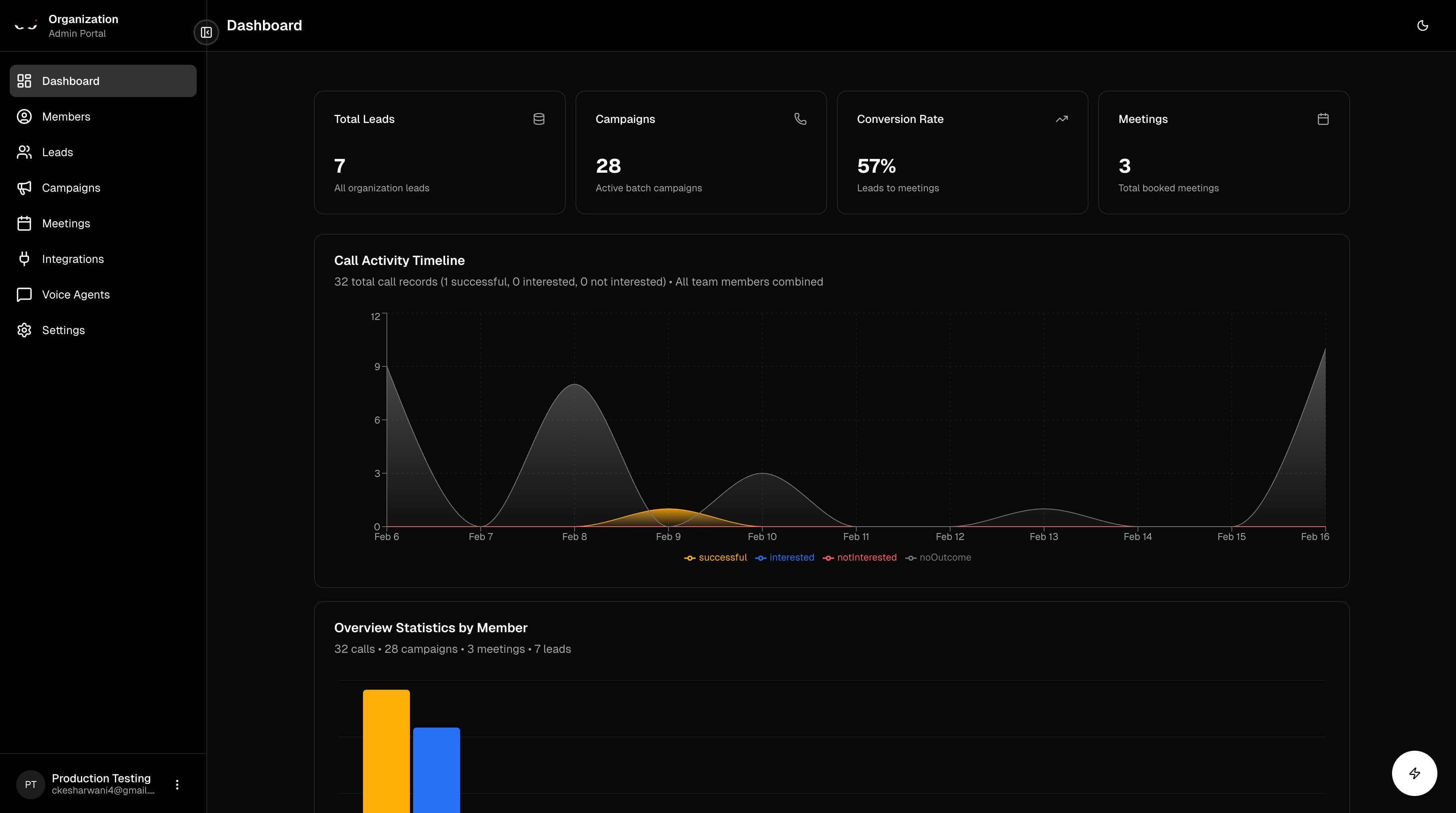The height and width of the screenshot is (813, 1456).
Task: Open the Settings page
Action: click(x=63, y=330)
